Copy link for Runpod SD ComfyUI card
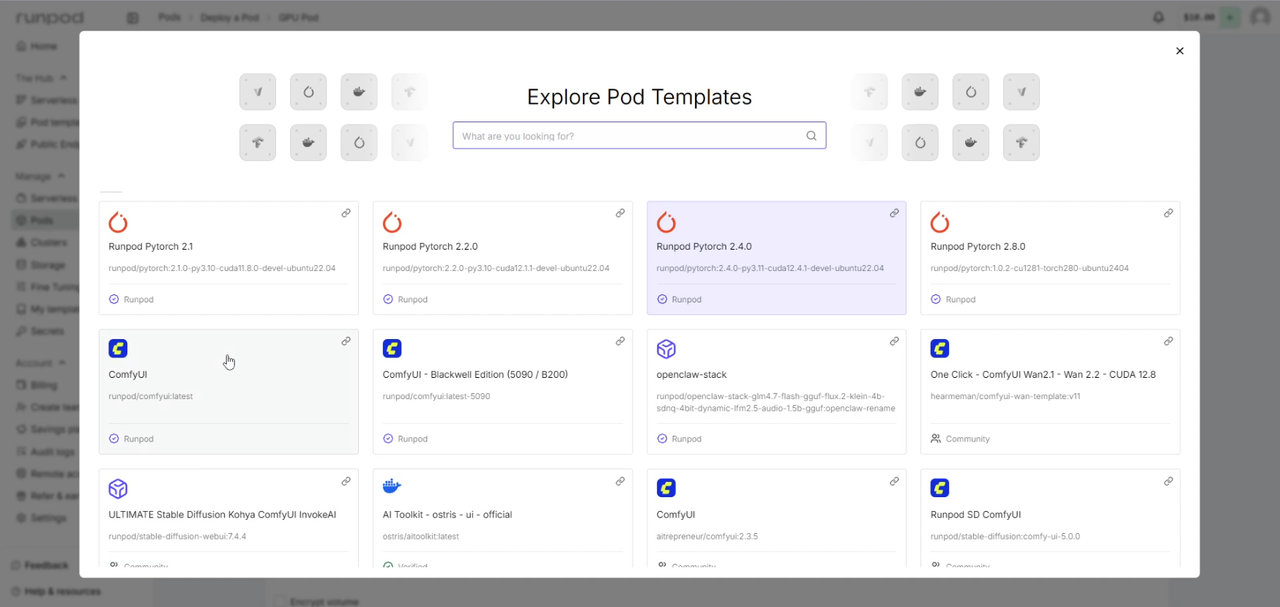Image resolution: width=1280 pixels, height=607 pixels. (x=1168, y=481)
